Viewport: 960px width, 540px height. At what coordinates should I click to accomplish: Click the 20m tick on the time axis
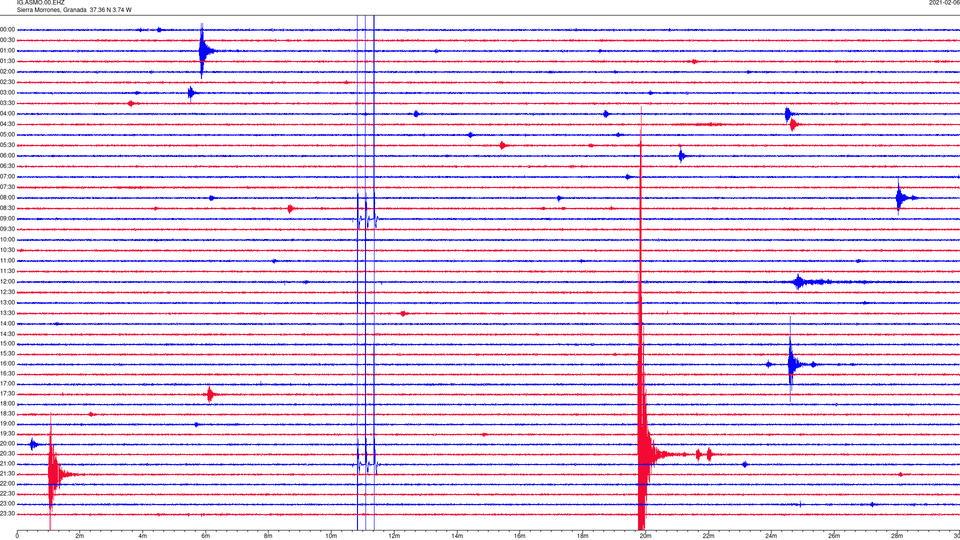(645, 536)
